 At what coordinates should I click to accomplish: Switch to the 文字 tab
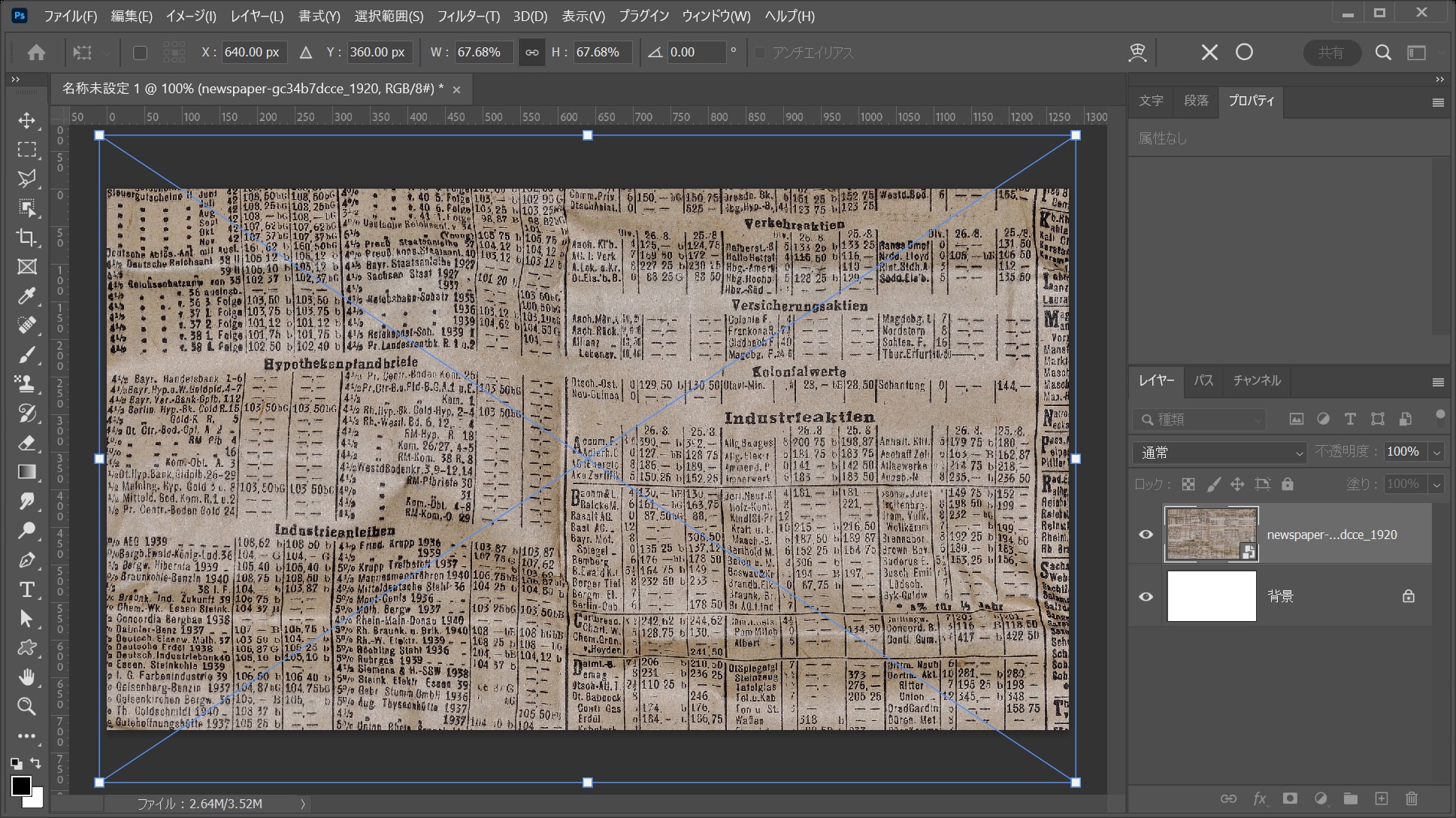click(x=1151, y=101)
